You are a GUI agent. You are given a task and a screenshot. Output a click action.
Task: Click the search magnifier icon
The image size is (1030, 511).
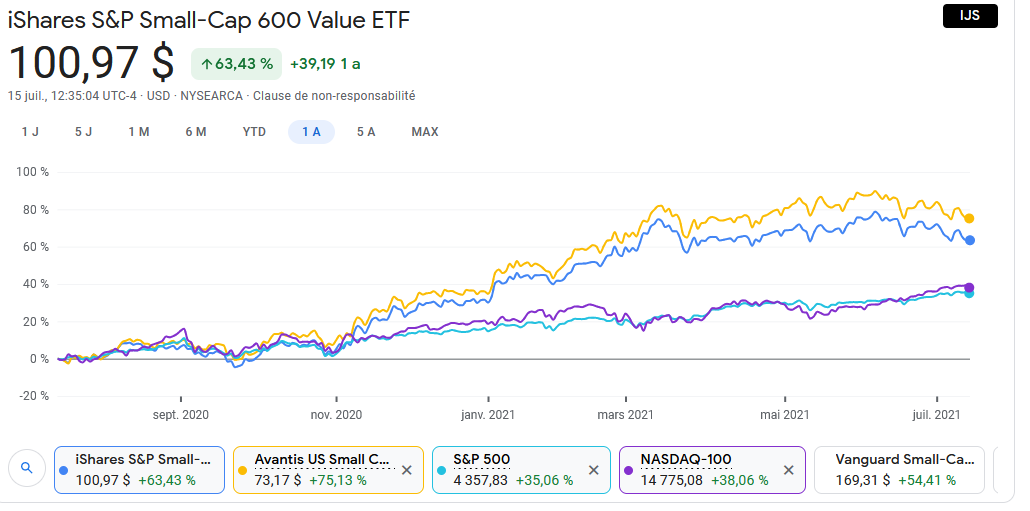[27, 467]
